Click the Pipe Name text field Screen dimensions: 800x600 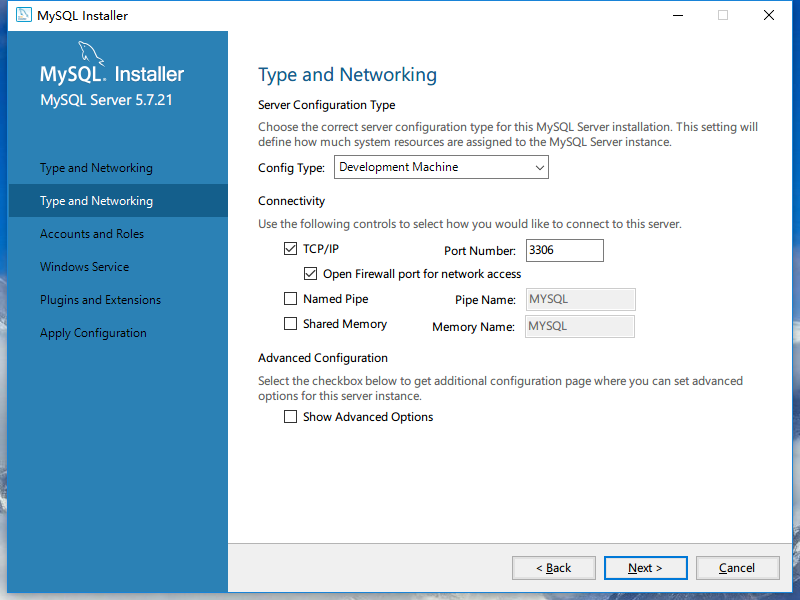pos(581,300)
